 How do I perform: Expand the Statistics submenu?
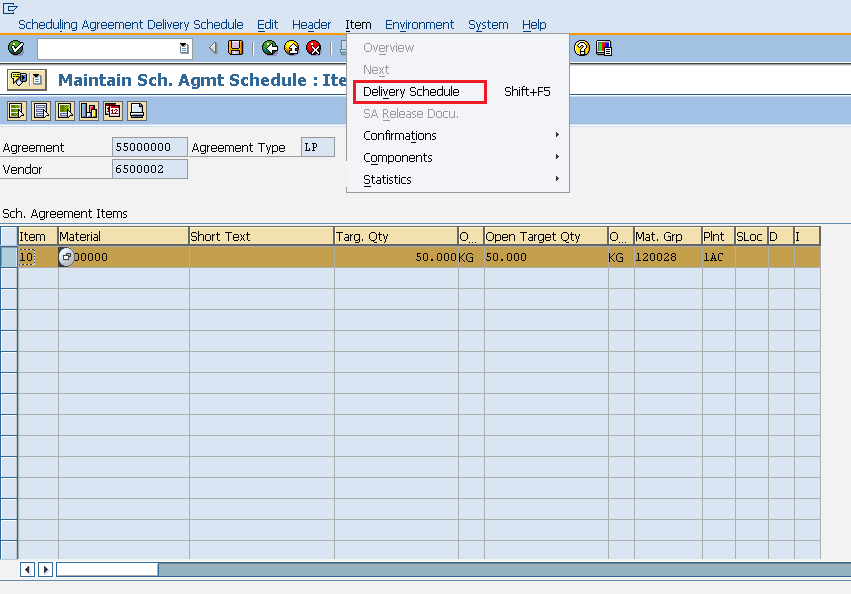[x=458, y=179]
